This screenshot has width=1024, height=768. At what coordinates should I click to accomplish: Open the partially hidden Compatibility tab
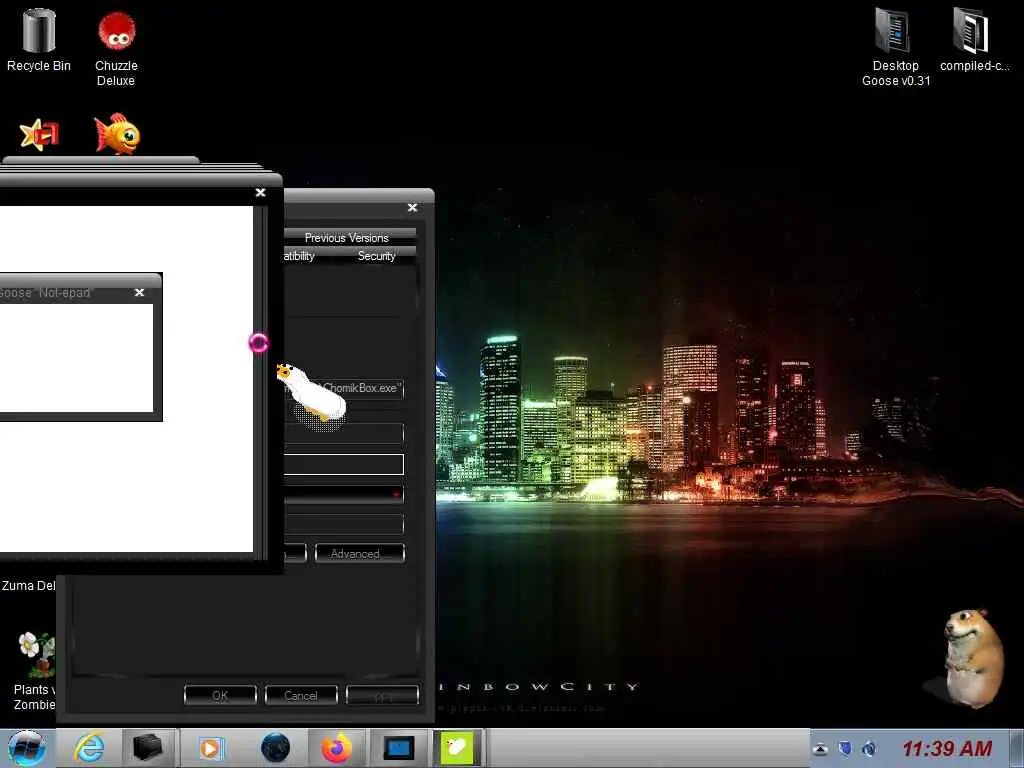point(300,256)
